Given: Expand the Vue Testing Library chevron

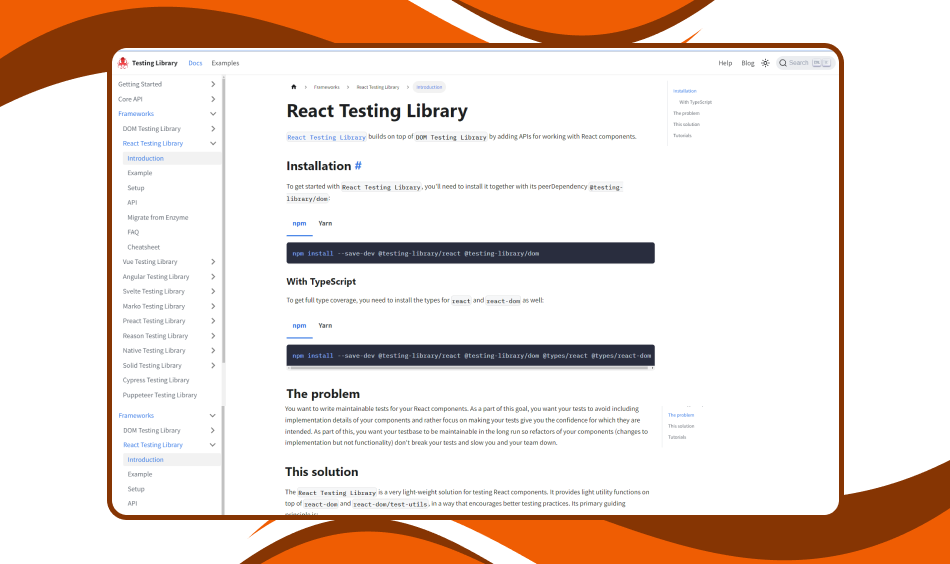Looking at the screenshot, I should point(213,262).
